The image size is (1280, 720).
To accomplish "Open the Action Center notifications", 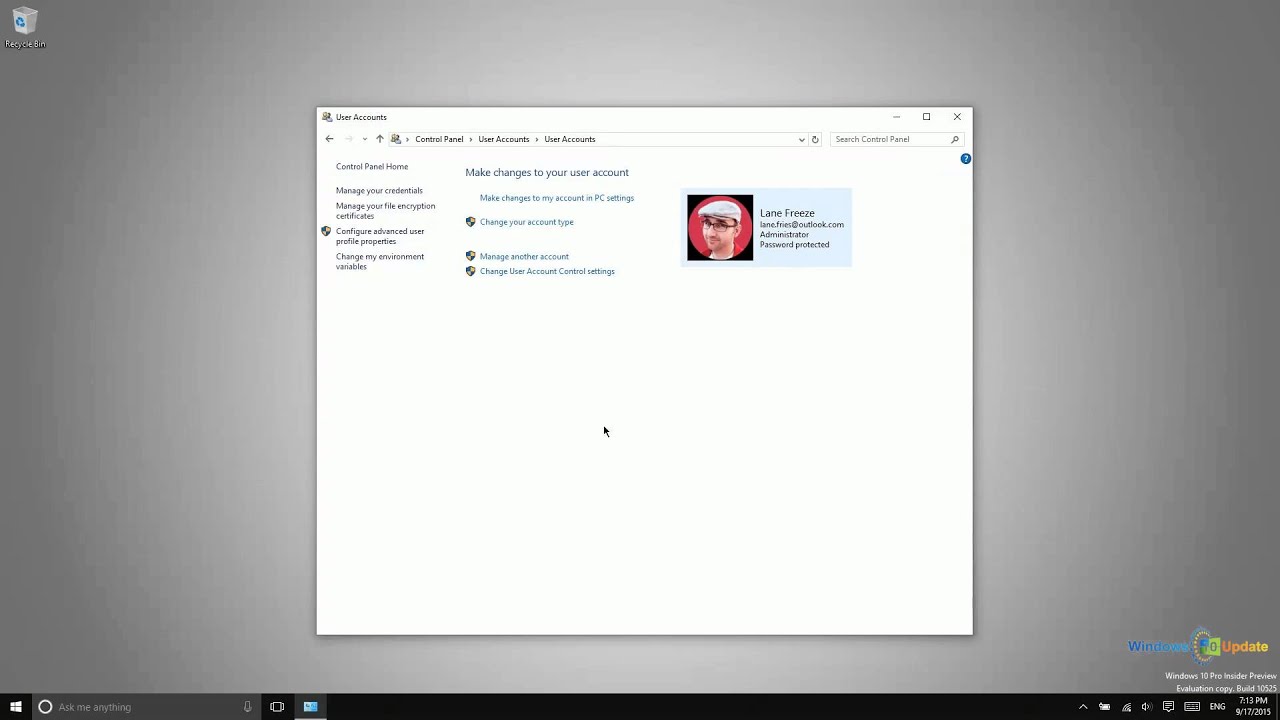I will tap(1168, 707).
